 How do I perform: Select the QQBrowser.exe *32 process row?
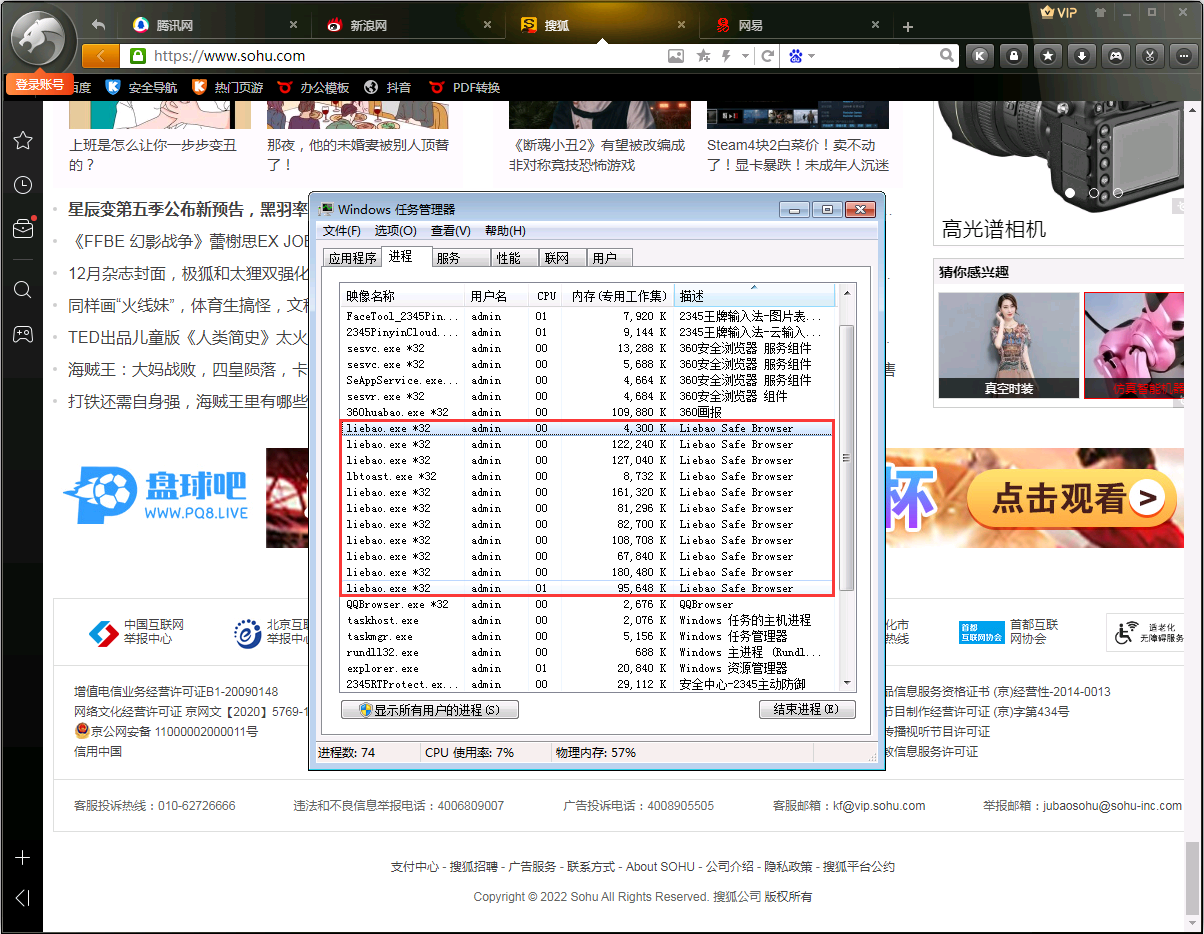(x=588, y=604)
